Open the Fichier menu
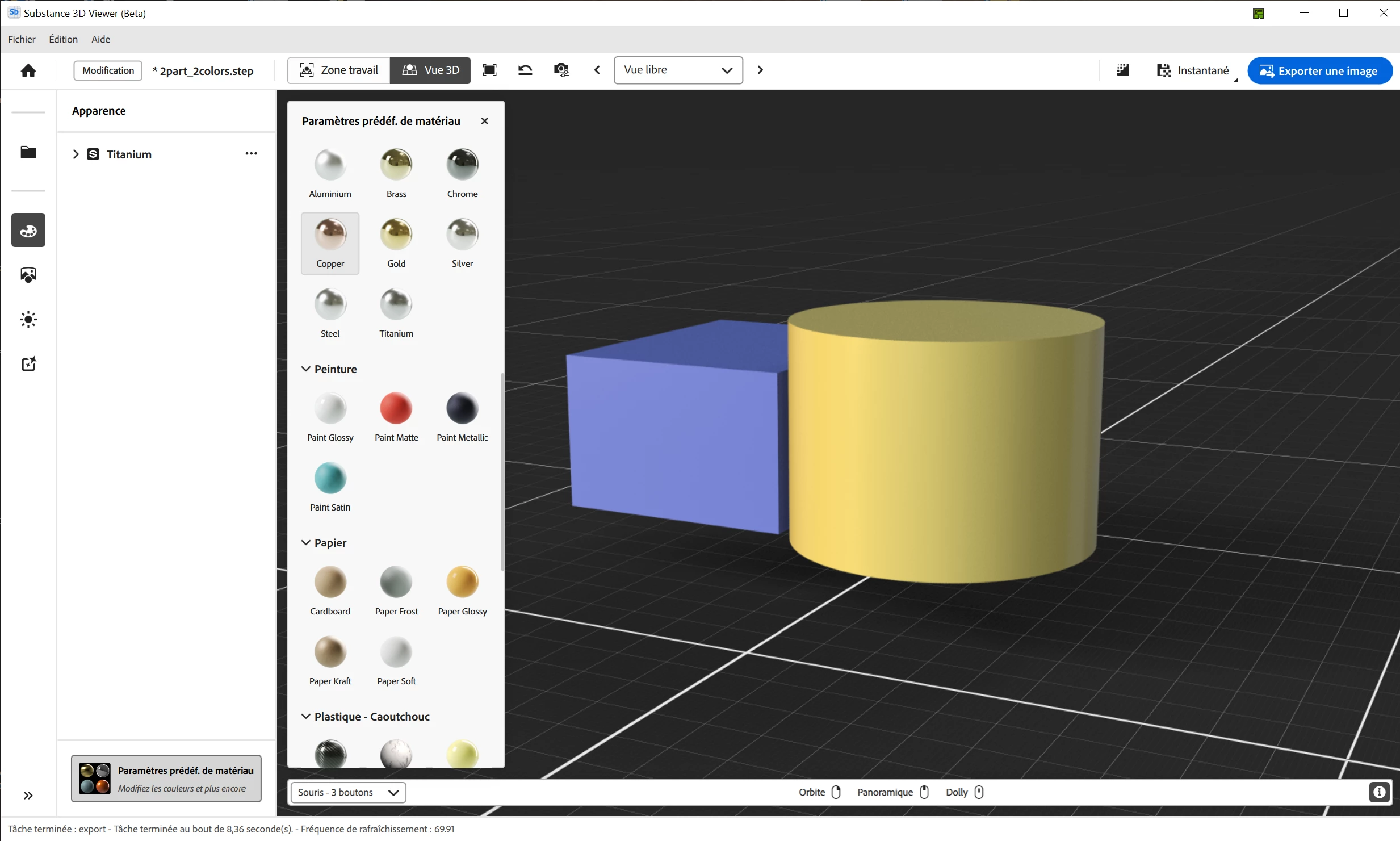The image size is (1400, 841). click(22, 39)
